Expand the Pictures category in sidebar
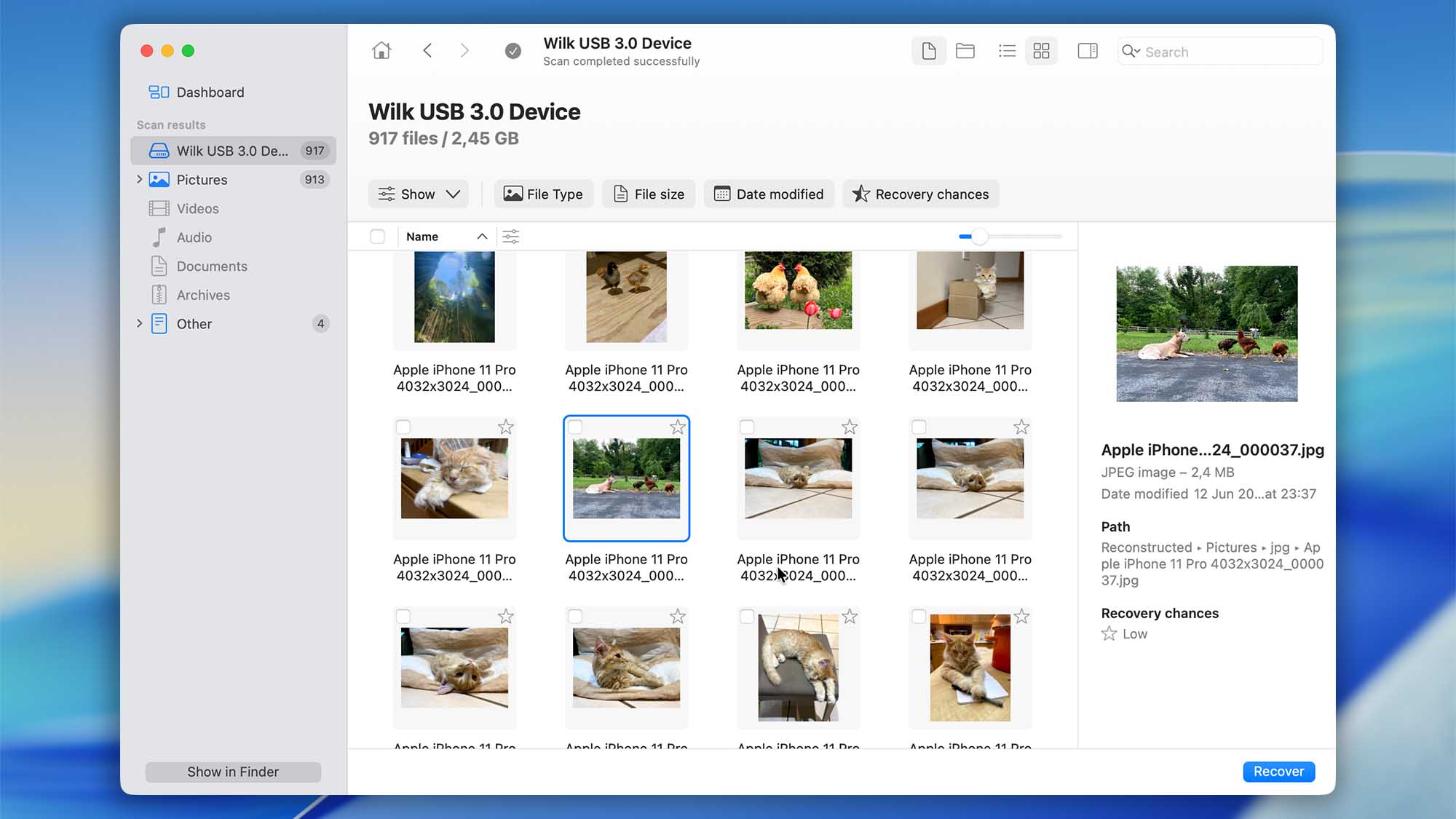 pos(139,179)
